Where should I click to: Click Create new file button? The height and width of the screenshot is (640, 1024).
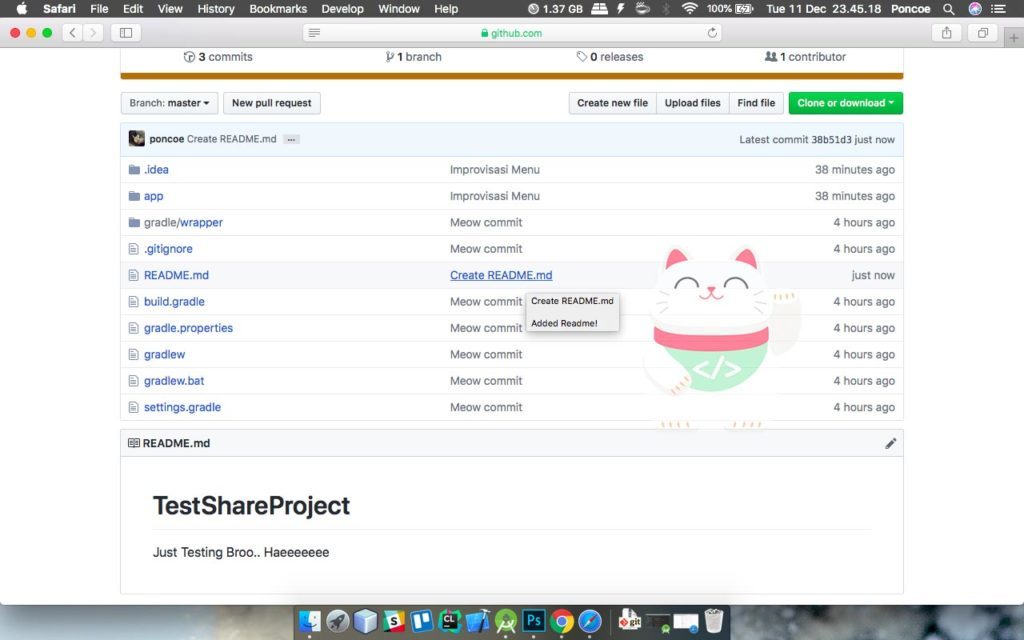(613, 103)
